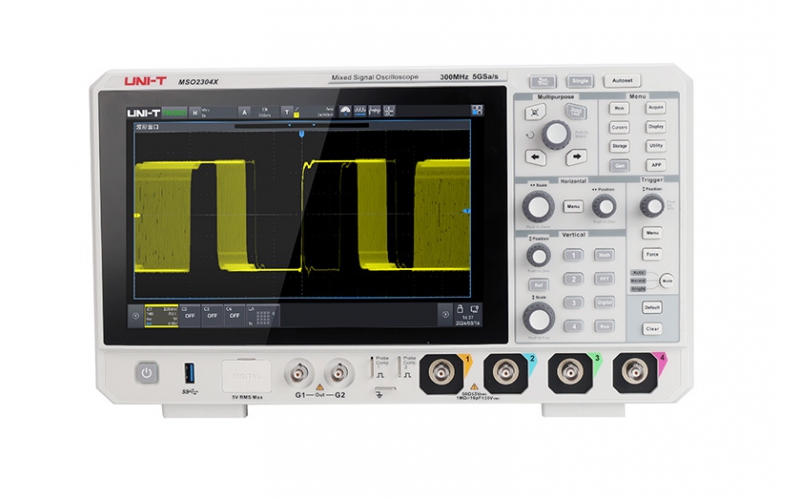Push the Digital button
This screenshot has height=500, width=800.
(604, 302)
